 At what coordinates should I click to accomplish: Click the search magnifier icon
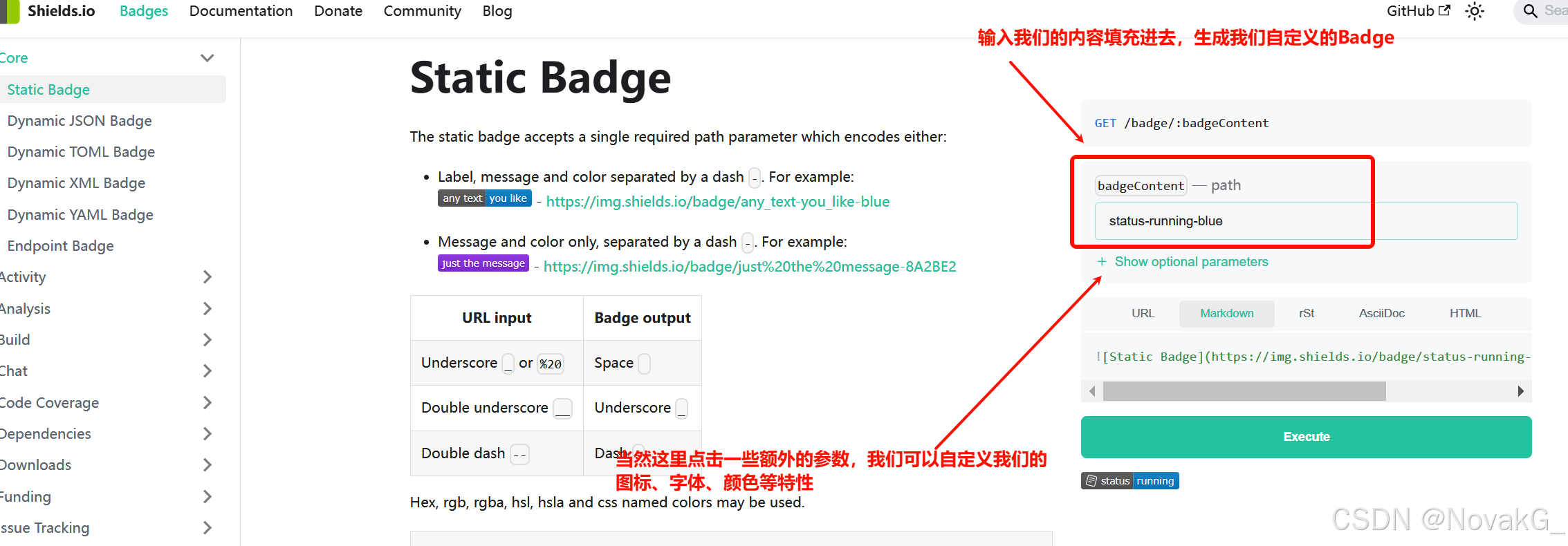1531,11
